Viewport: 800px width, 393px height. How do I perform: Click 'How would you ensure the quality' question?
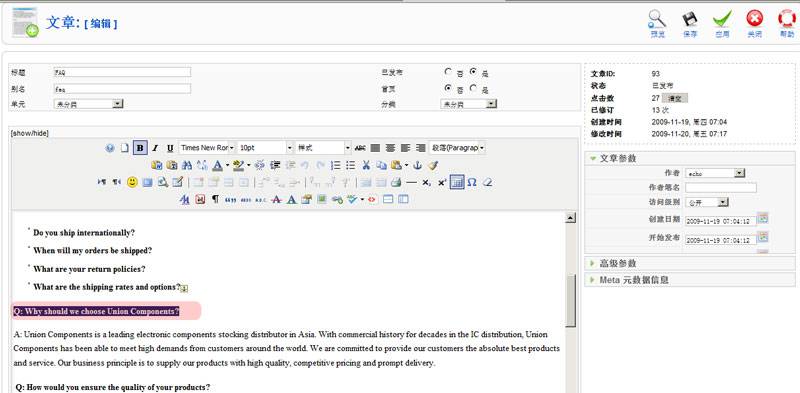pyautogui.click(x=113, y=387)
